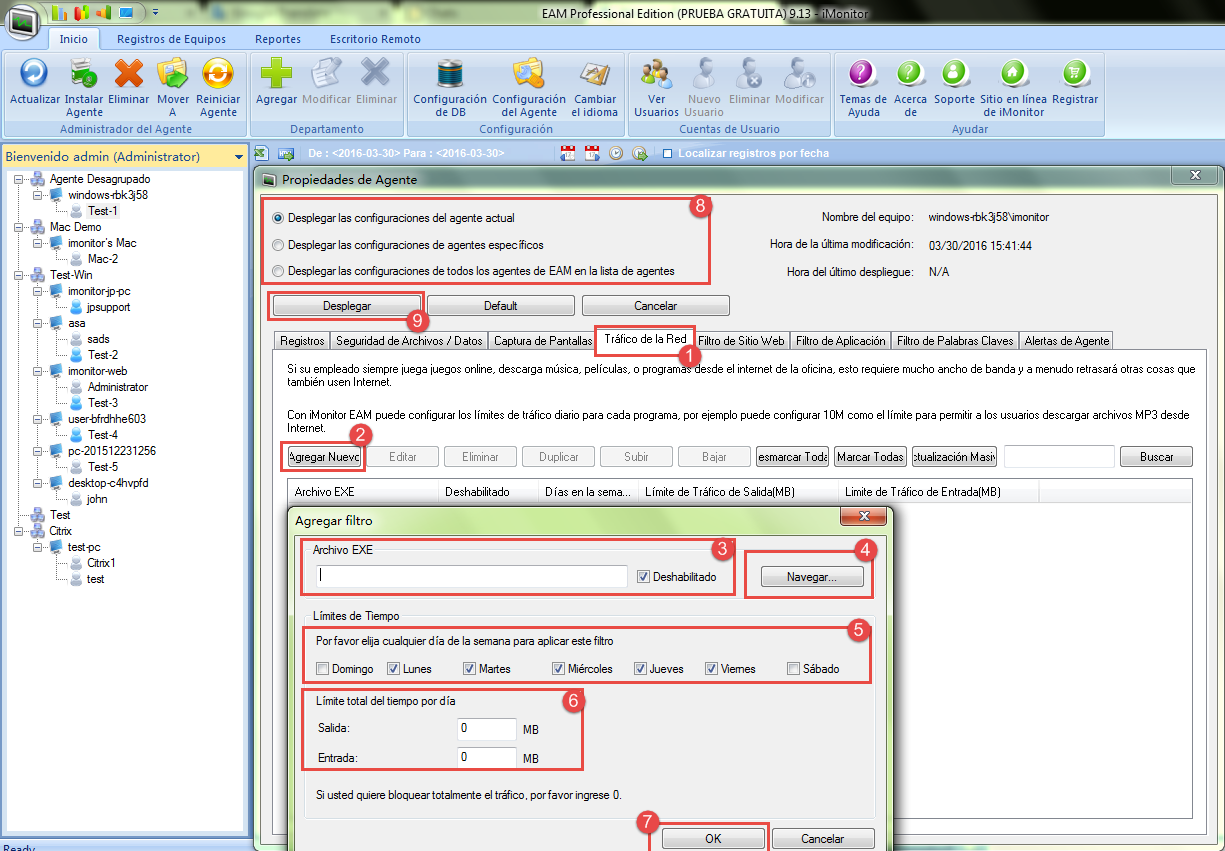The image size is (1225, 851).
Task: Click the Registrar cart icon
Action: coord(1075,73)
